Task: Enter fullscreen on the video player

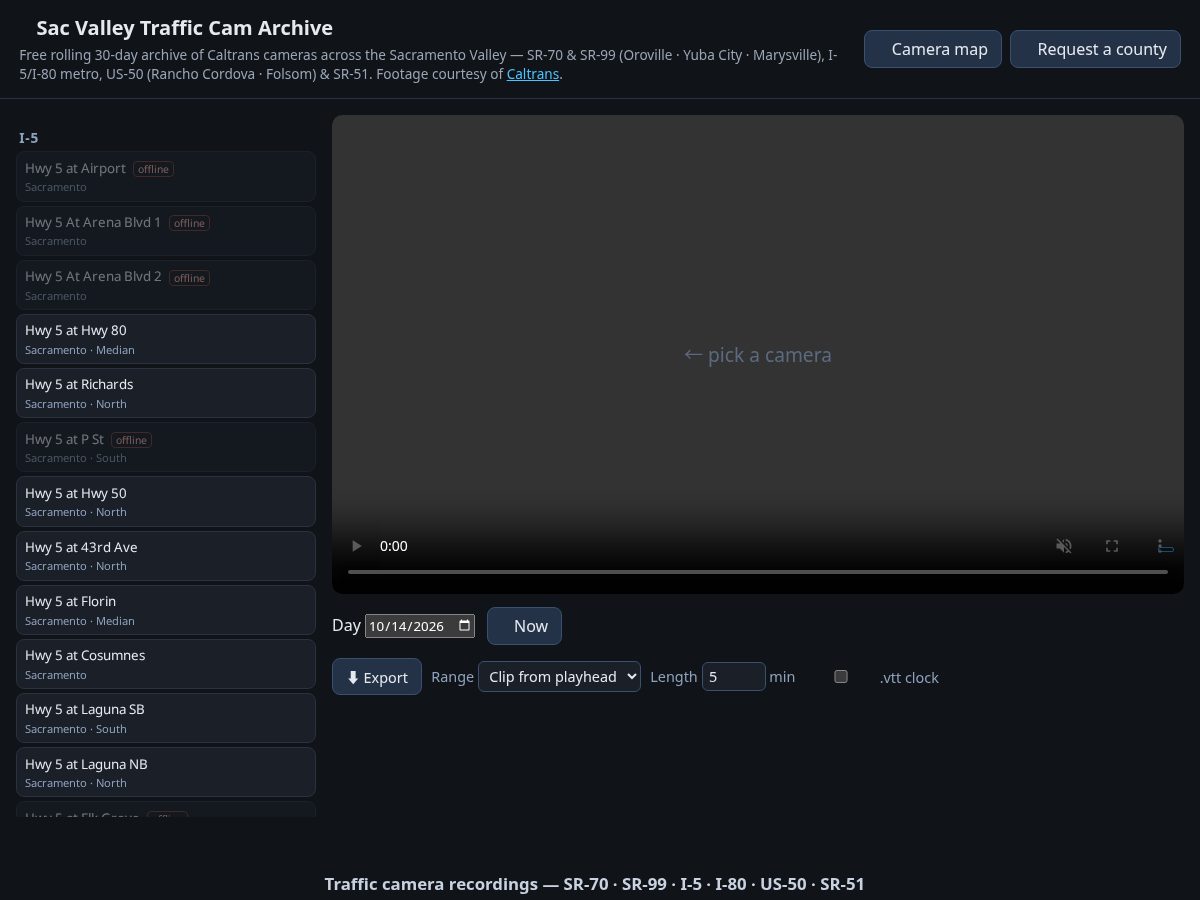Action: coord(1112,546)
